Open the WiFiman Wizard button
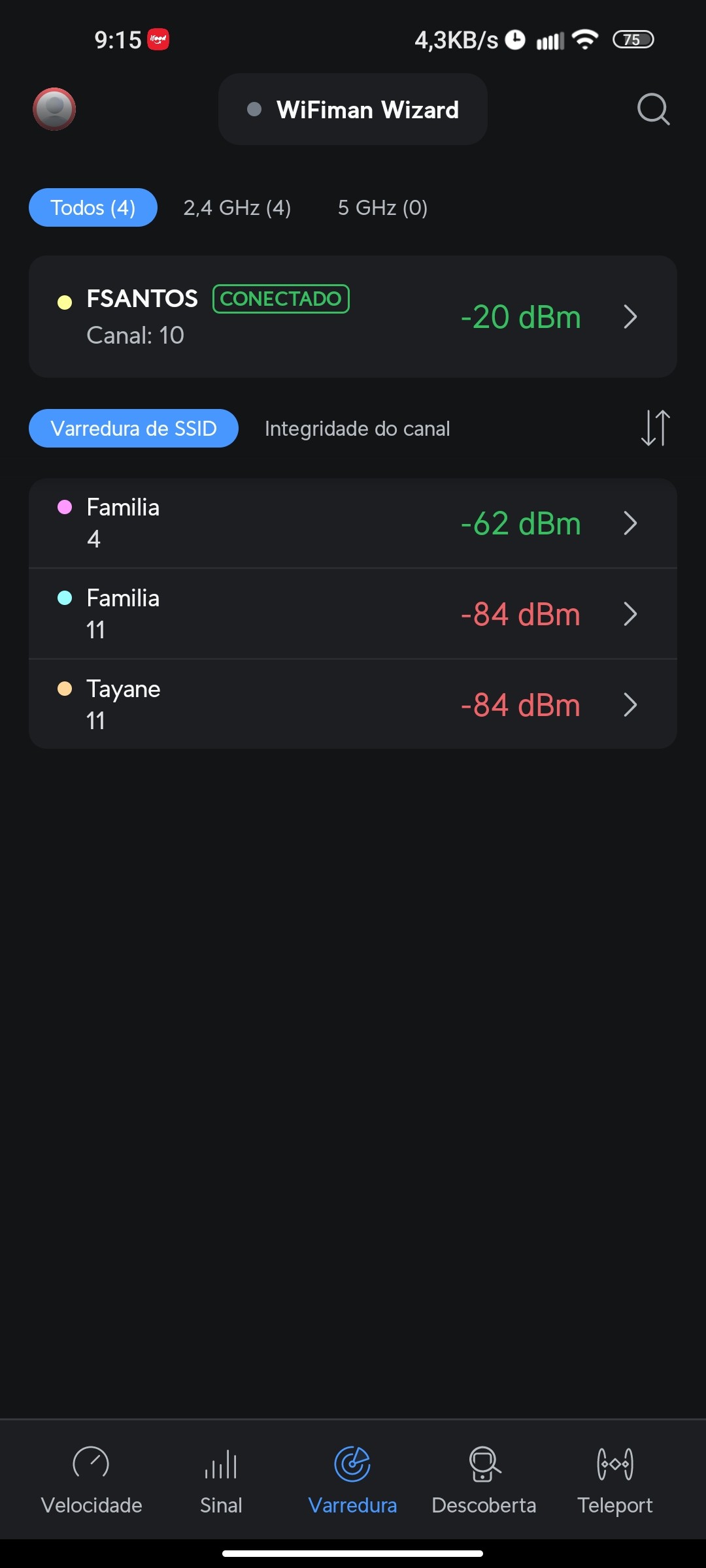The image size is (706, 1568). tap(353, 109)
